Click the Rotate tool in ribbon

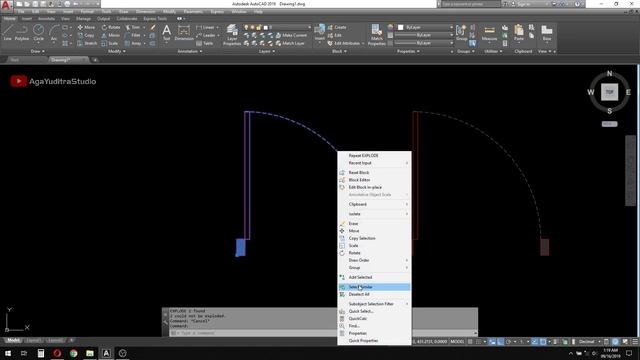pos(111,27)
